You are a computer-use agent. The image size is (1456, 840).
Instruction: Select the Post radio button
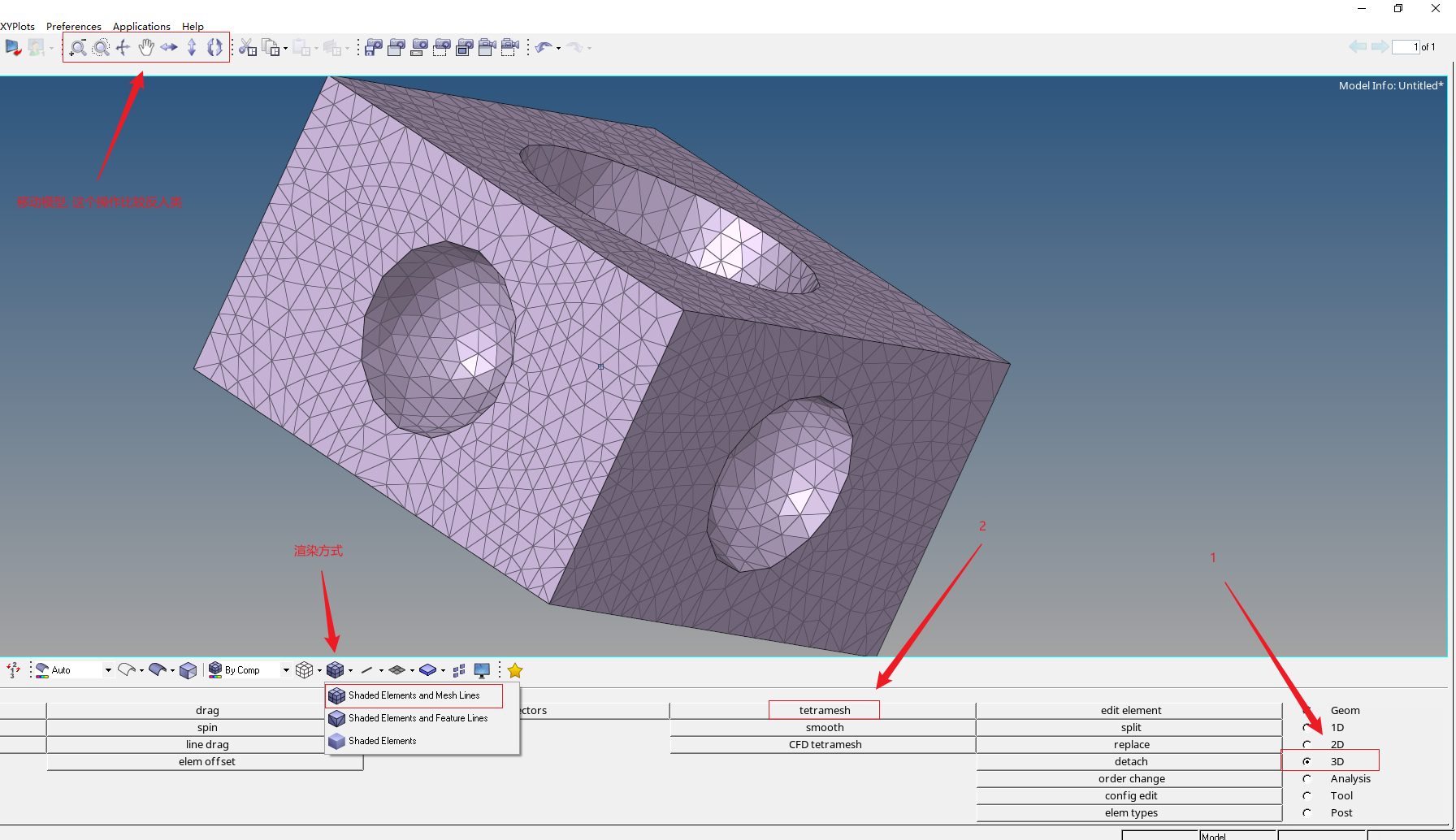(1306, 812)
